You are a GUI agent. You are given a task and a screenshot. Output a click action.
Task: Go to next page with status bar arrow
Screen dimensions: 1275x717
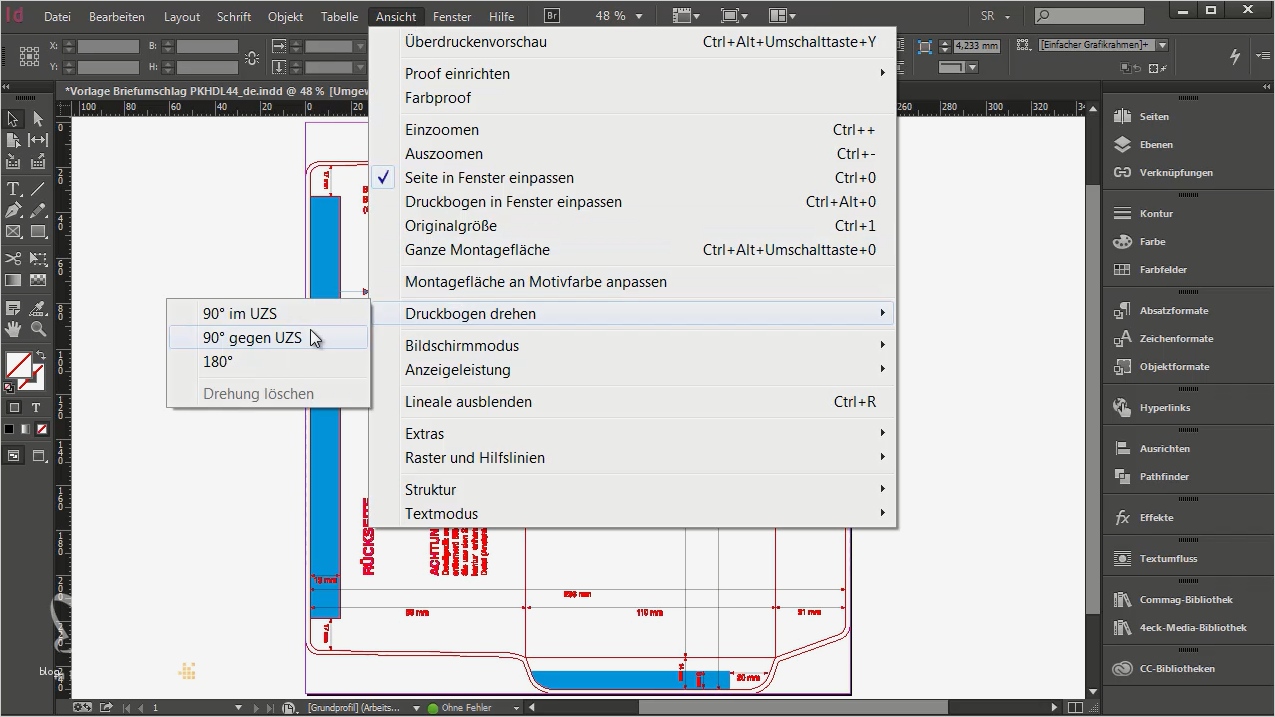point(257,707)
